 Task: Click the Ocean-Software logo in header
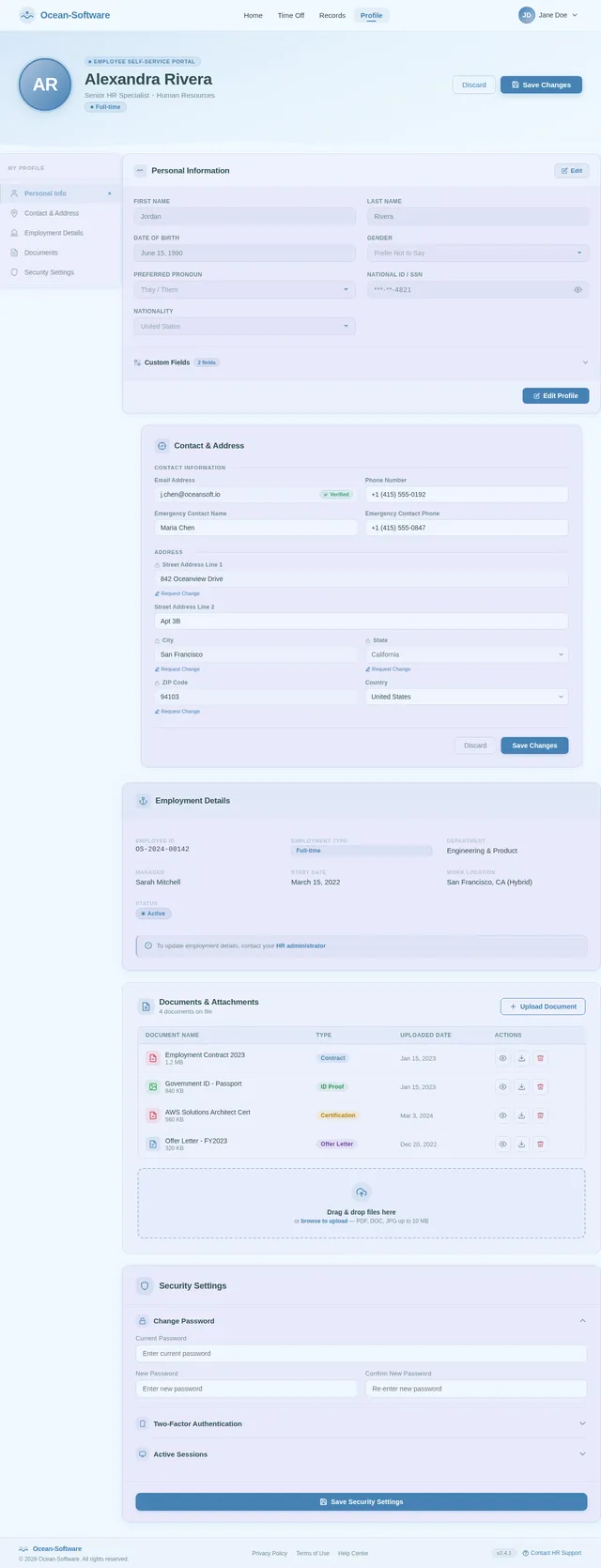tap(65, 15)
